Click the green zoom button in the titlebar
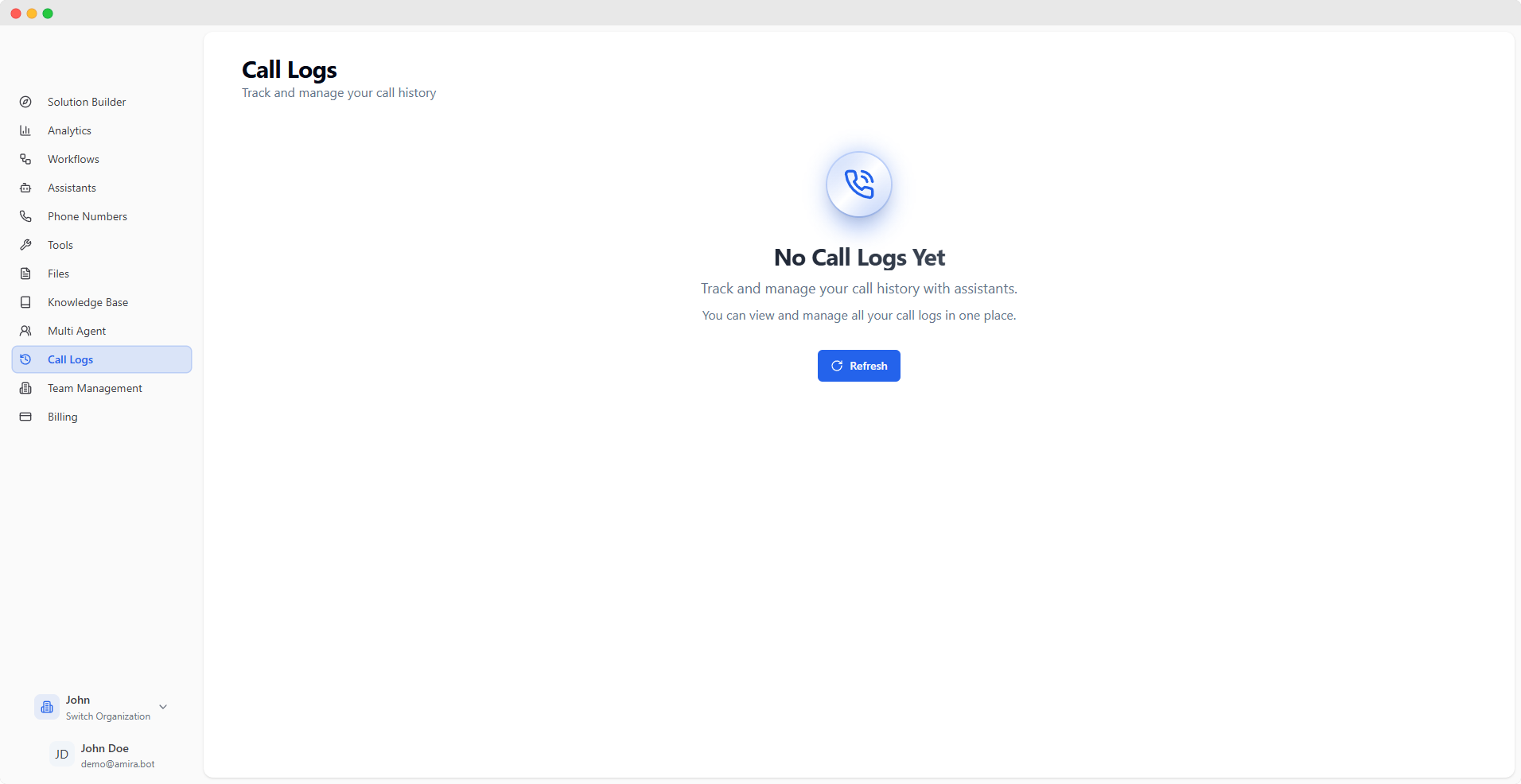The height and width of the screenshot is (784, 1521). 48,13
